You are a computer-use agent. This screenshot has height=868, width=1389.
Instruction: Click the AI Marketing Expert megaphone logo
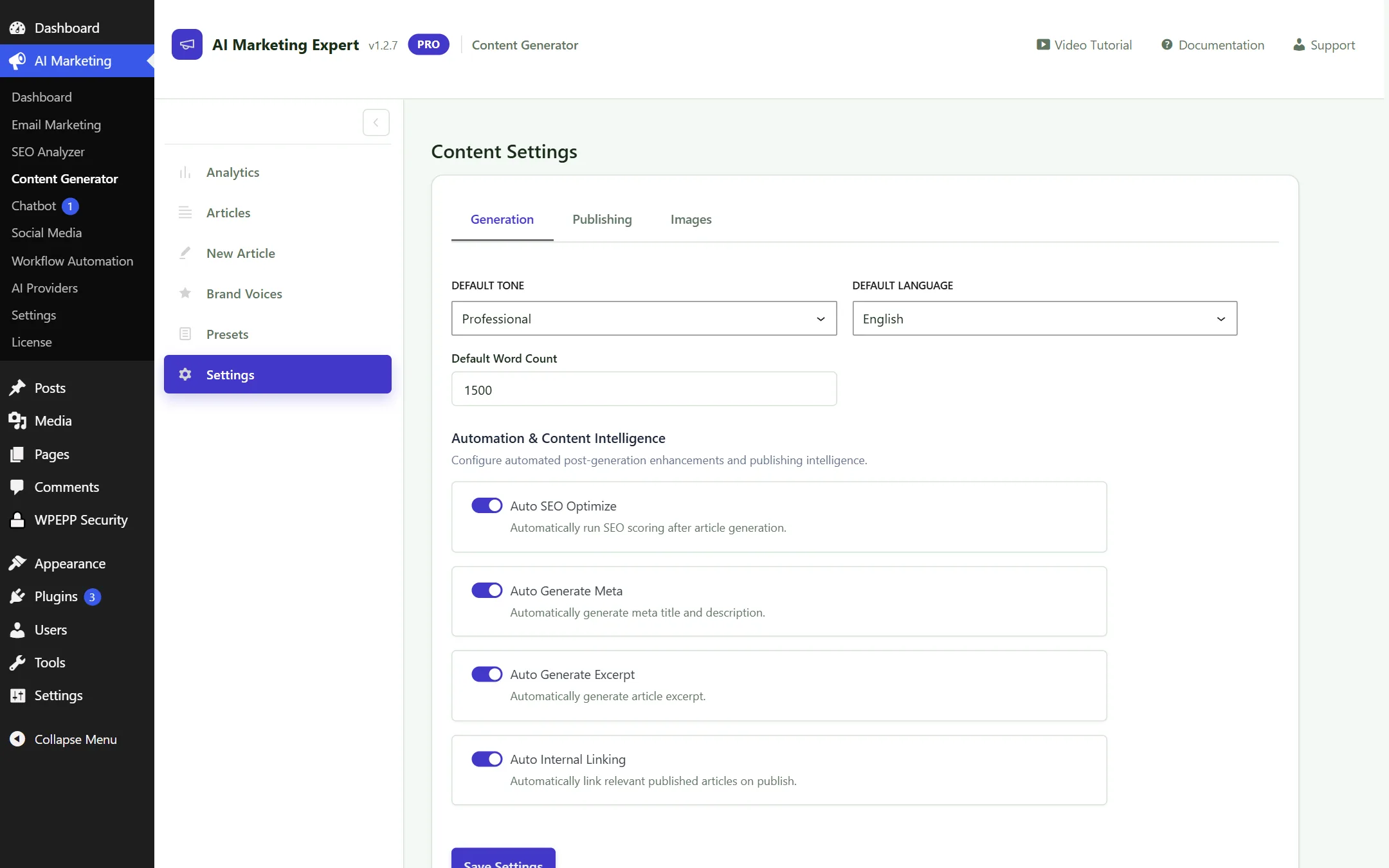pyautogui.click(x=186, y=44)
